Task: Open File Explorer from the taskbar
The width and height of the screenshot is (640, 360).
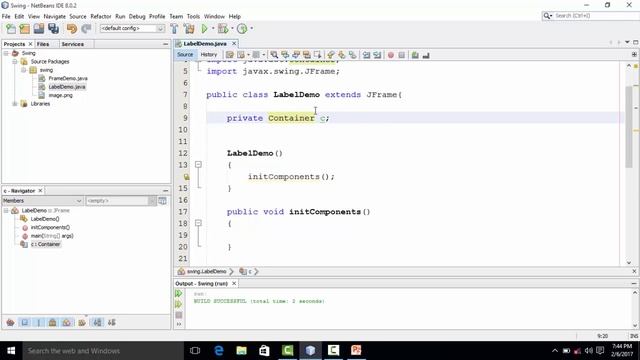Action: coord(242,351)
